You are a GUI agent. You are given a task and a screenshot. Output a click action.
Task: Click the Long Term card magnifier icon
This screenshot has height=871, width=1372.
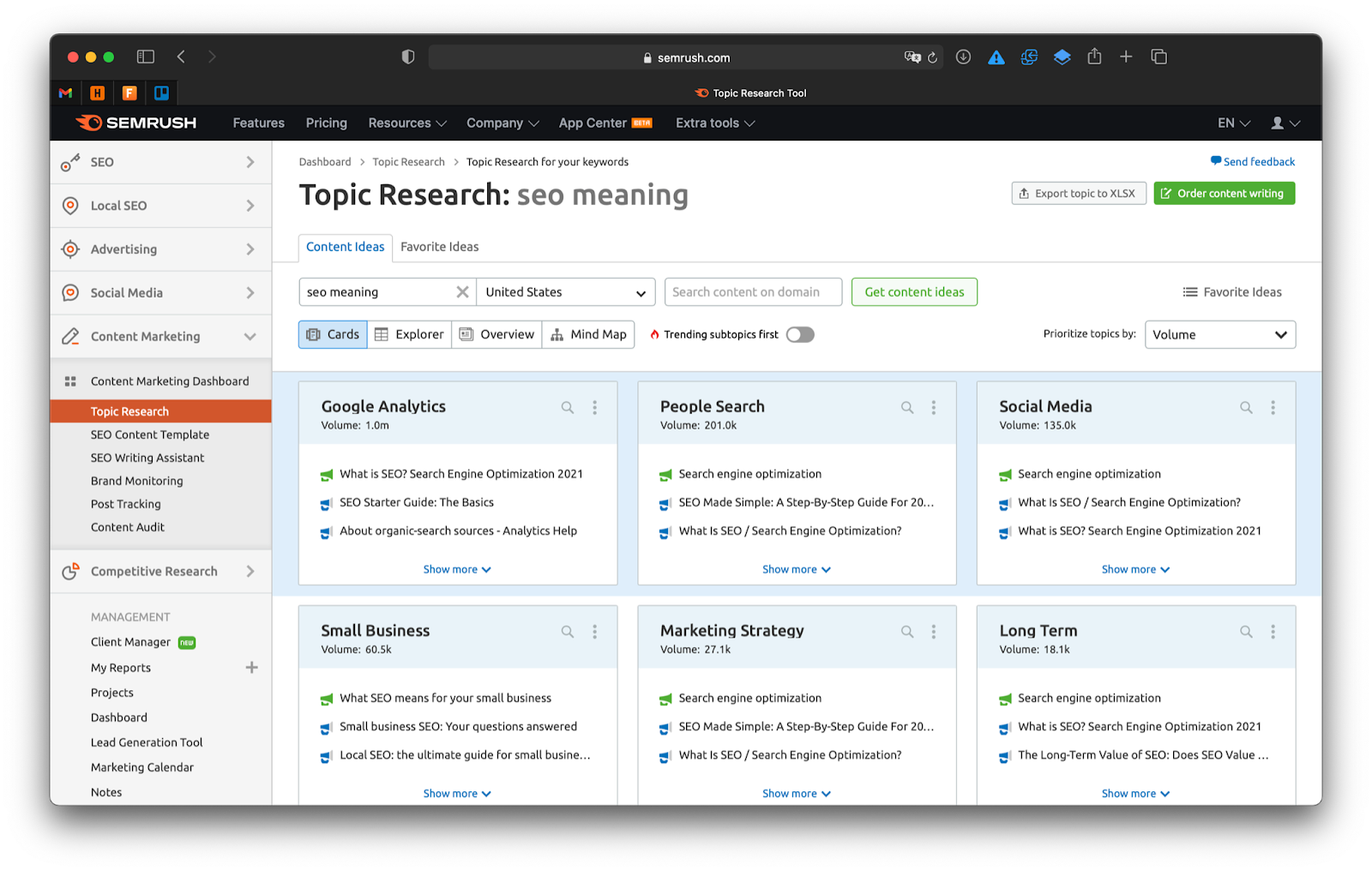tap(1246, 631)
